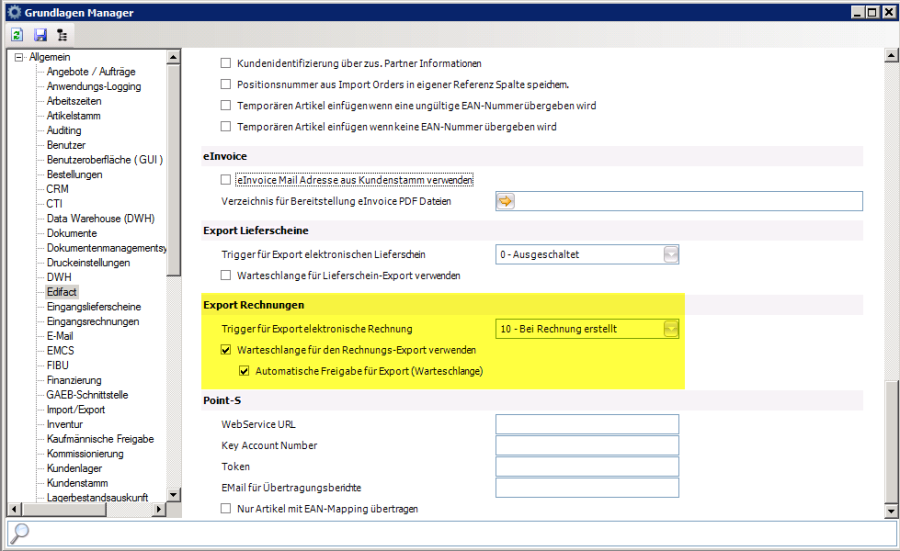
Task: Click into the Token text field
Action: click(x=587, y=467)
